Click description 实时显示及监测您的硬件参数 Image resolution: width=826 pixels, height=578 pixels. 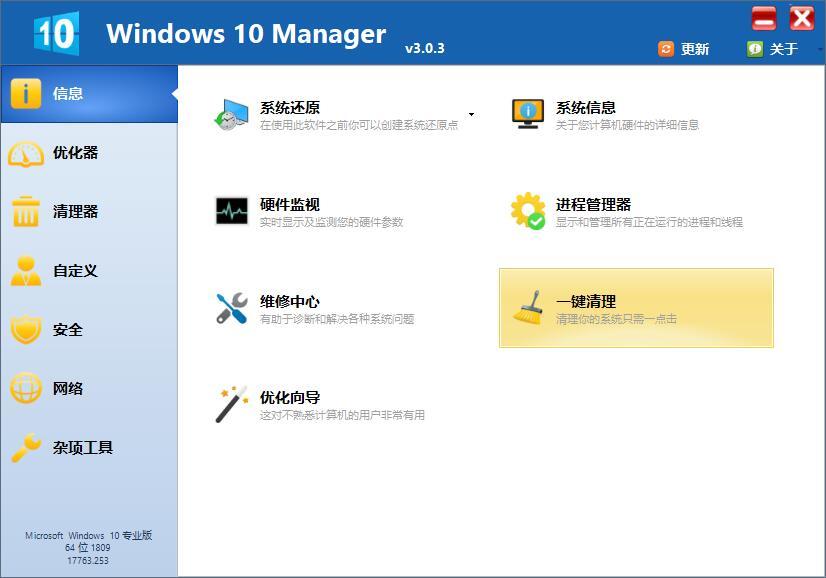coord(331,222)
